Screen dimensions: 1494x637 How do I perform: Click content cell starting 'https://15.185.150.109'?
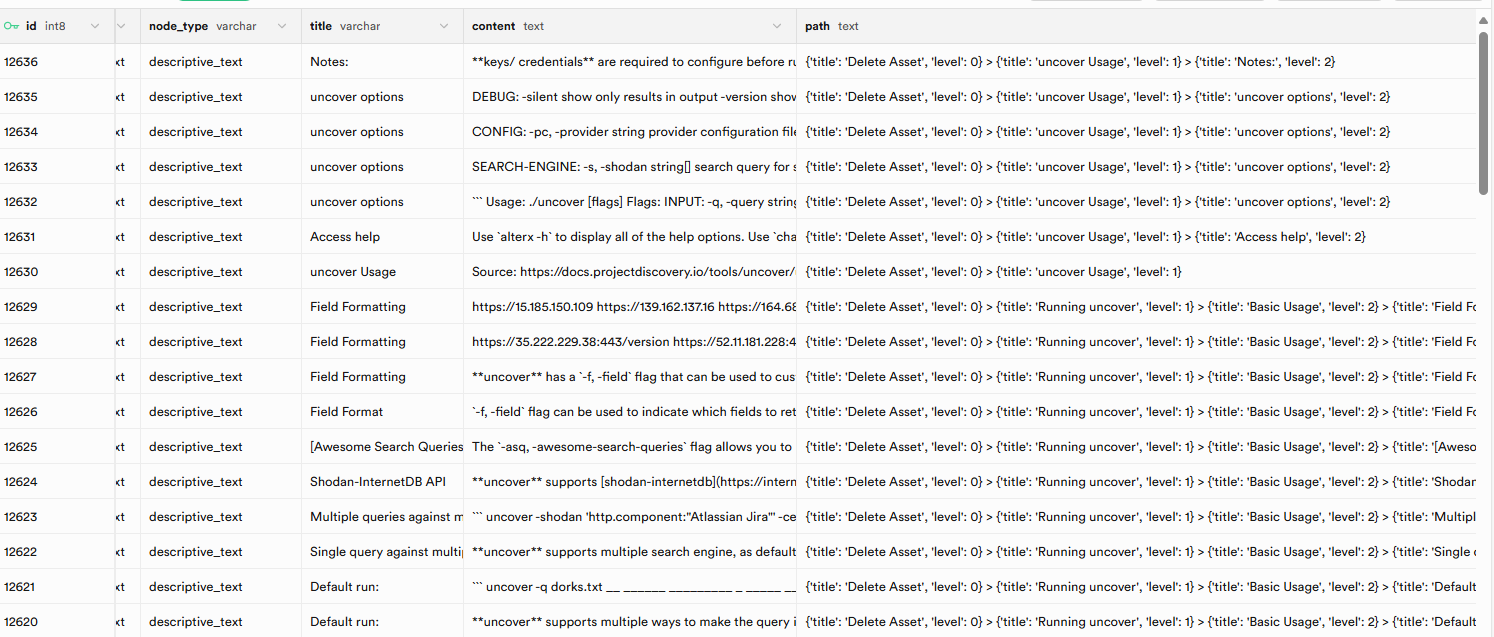tap(630, 307)
